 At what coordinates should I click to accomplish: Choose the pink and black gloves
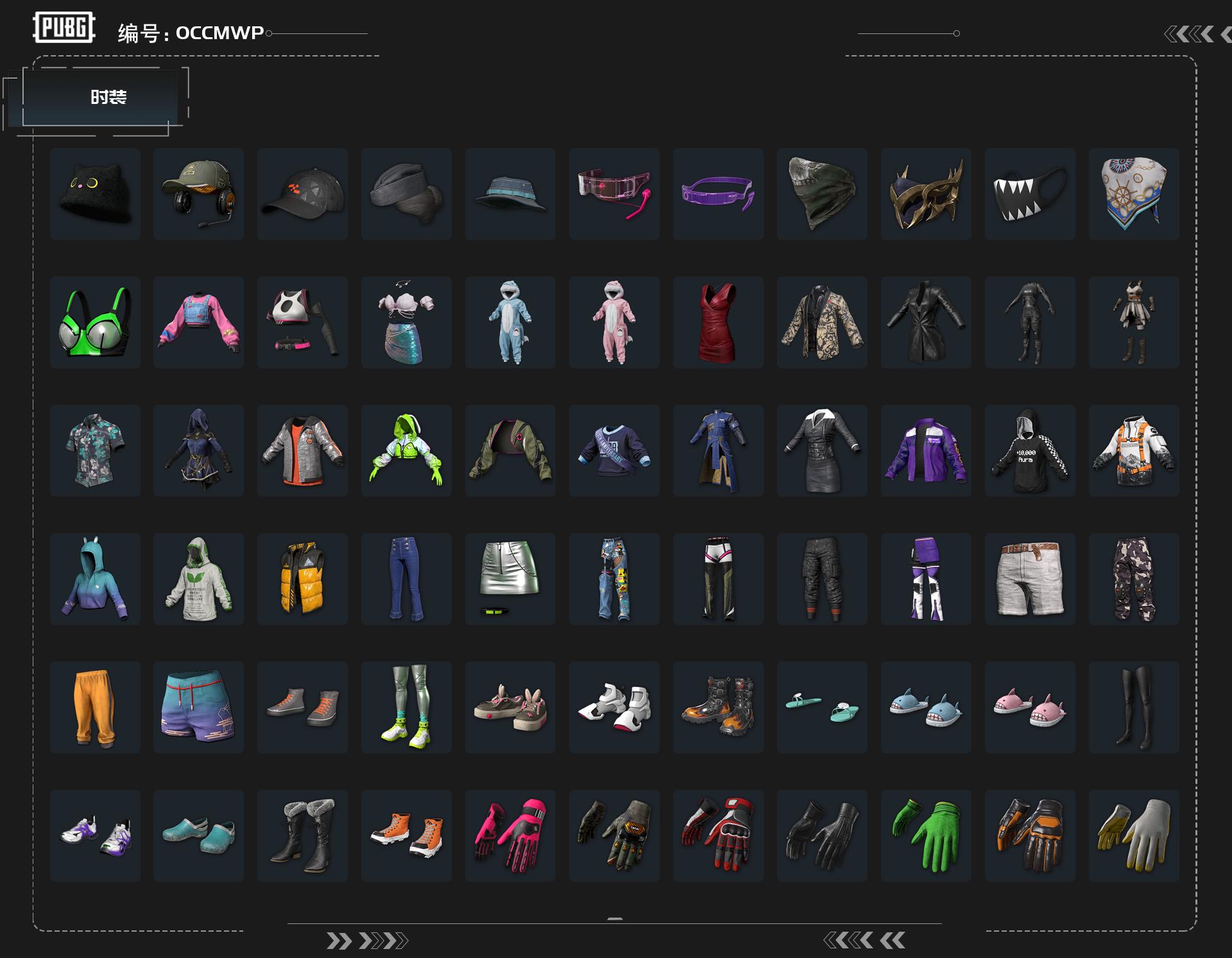pyautogui.click(x=510, y=835)
